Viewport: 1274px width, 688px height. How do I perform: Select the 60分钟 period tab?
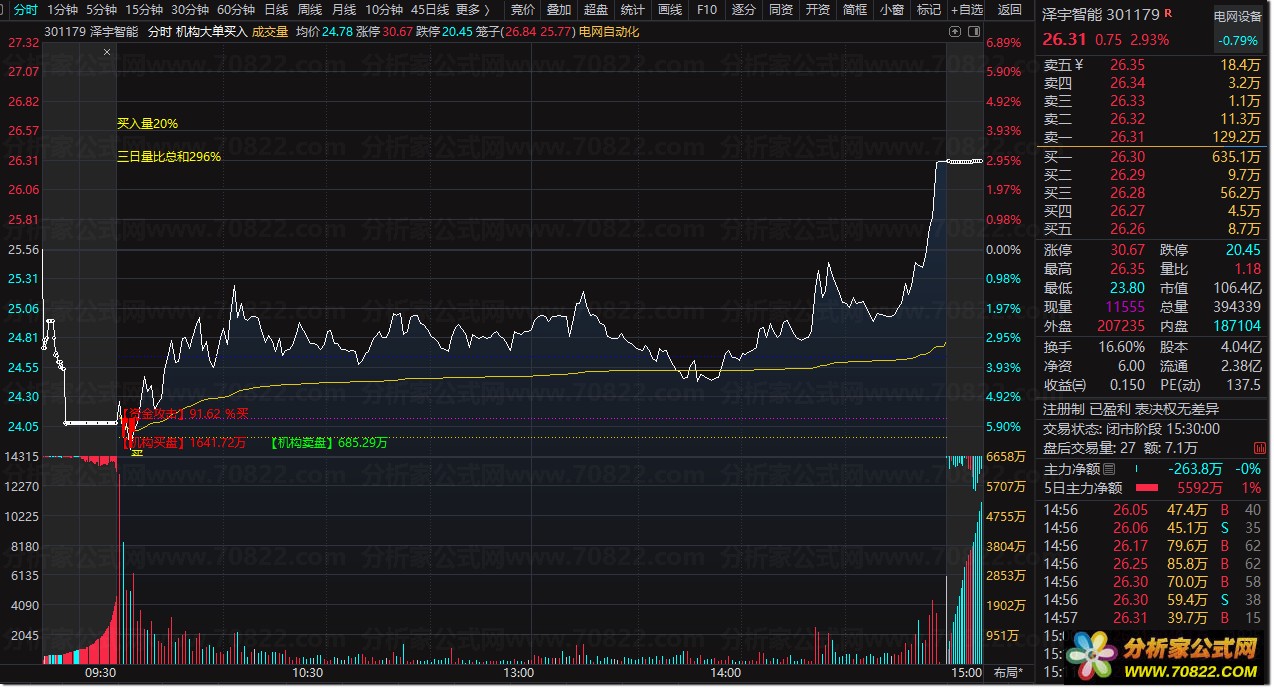click(x=236, y=10)
